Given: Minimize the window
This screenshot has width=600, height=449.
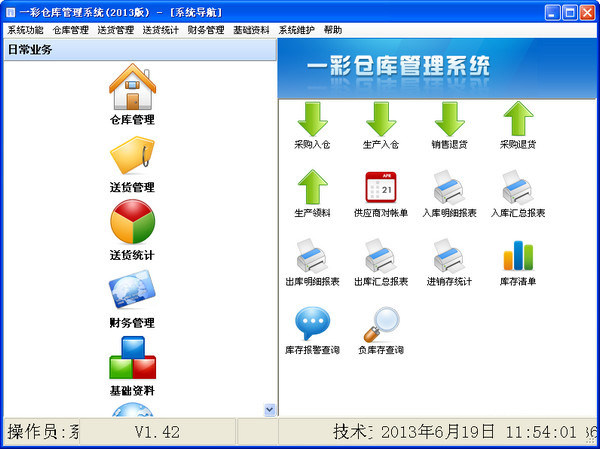Looking at the screenshot, I should click(552, 13).
